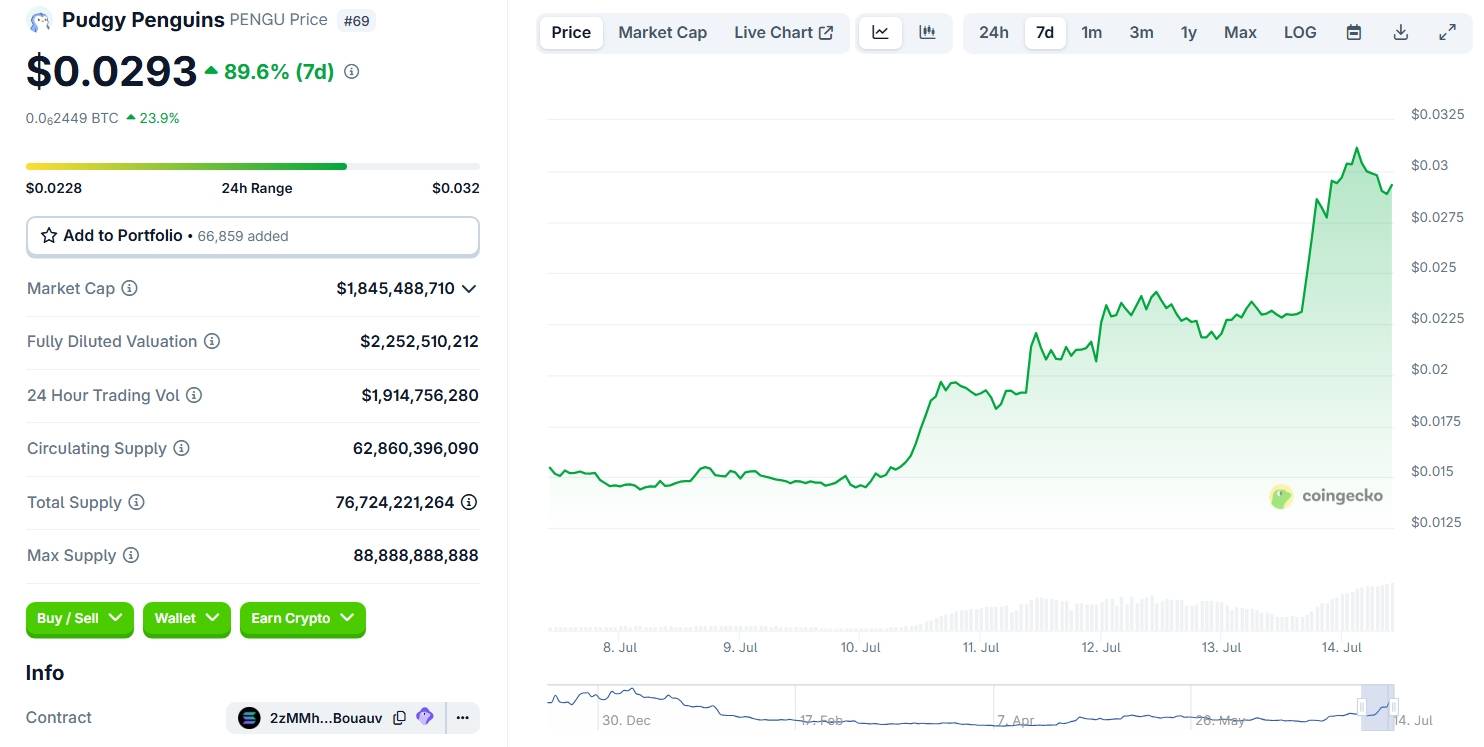
Task: Show Max Supply info icon
Action: [x=130, y=555]
